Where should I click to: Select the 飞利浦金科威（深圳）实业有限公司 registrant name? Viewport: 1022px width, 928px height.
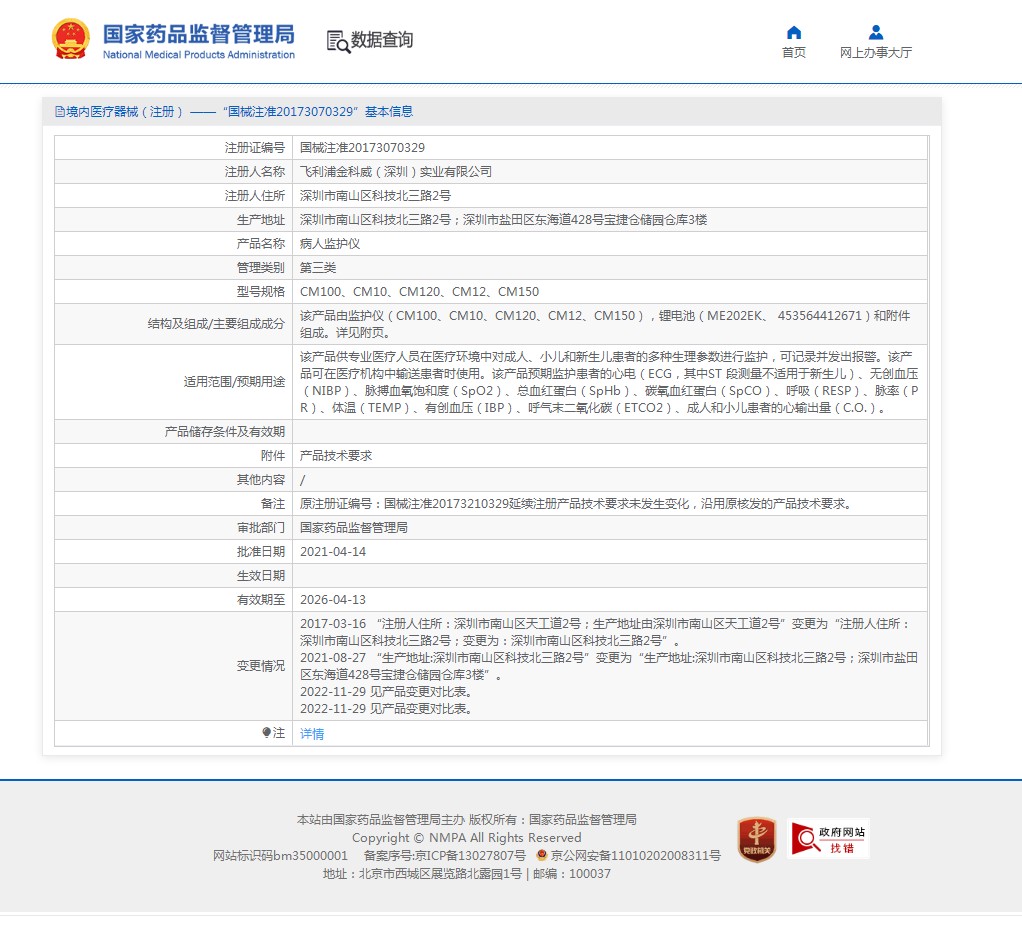point(396,172)
